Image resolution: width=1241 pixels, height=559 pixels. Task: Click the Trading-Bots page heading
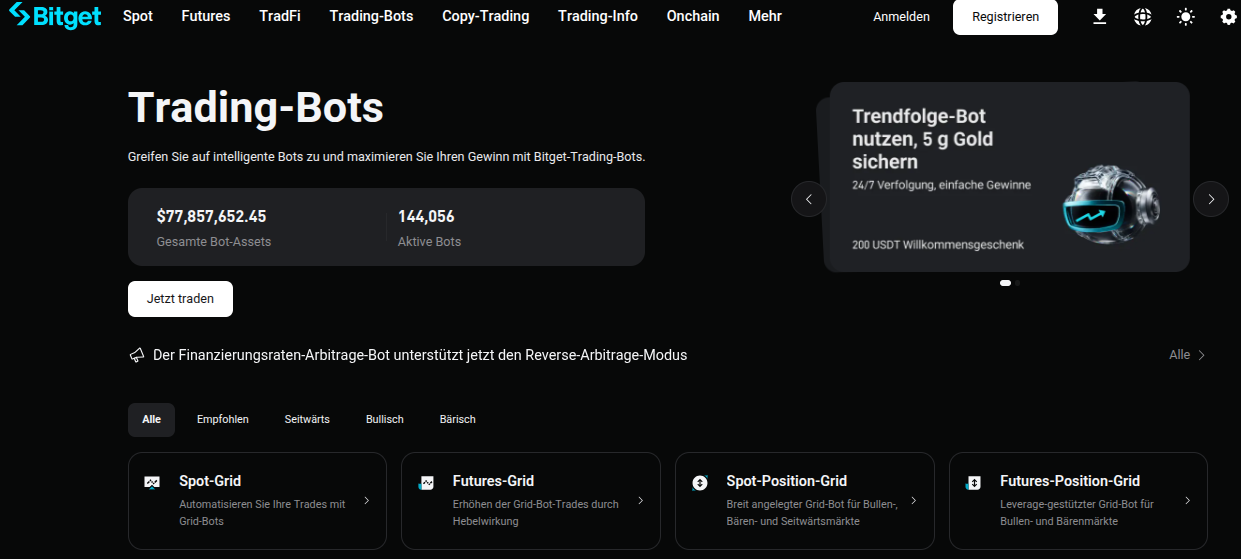coord(256,107)
